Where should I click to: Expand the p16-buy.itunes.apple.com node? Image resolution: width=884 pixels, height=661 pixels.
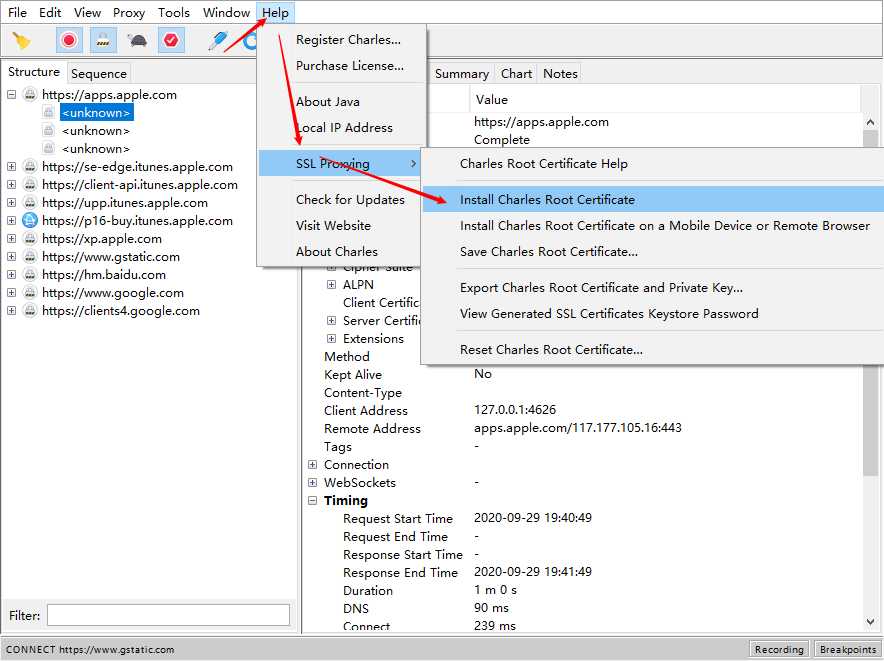click(11, 221)
